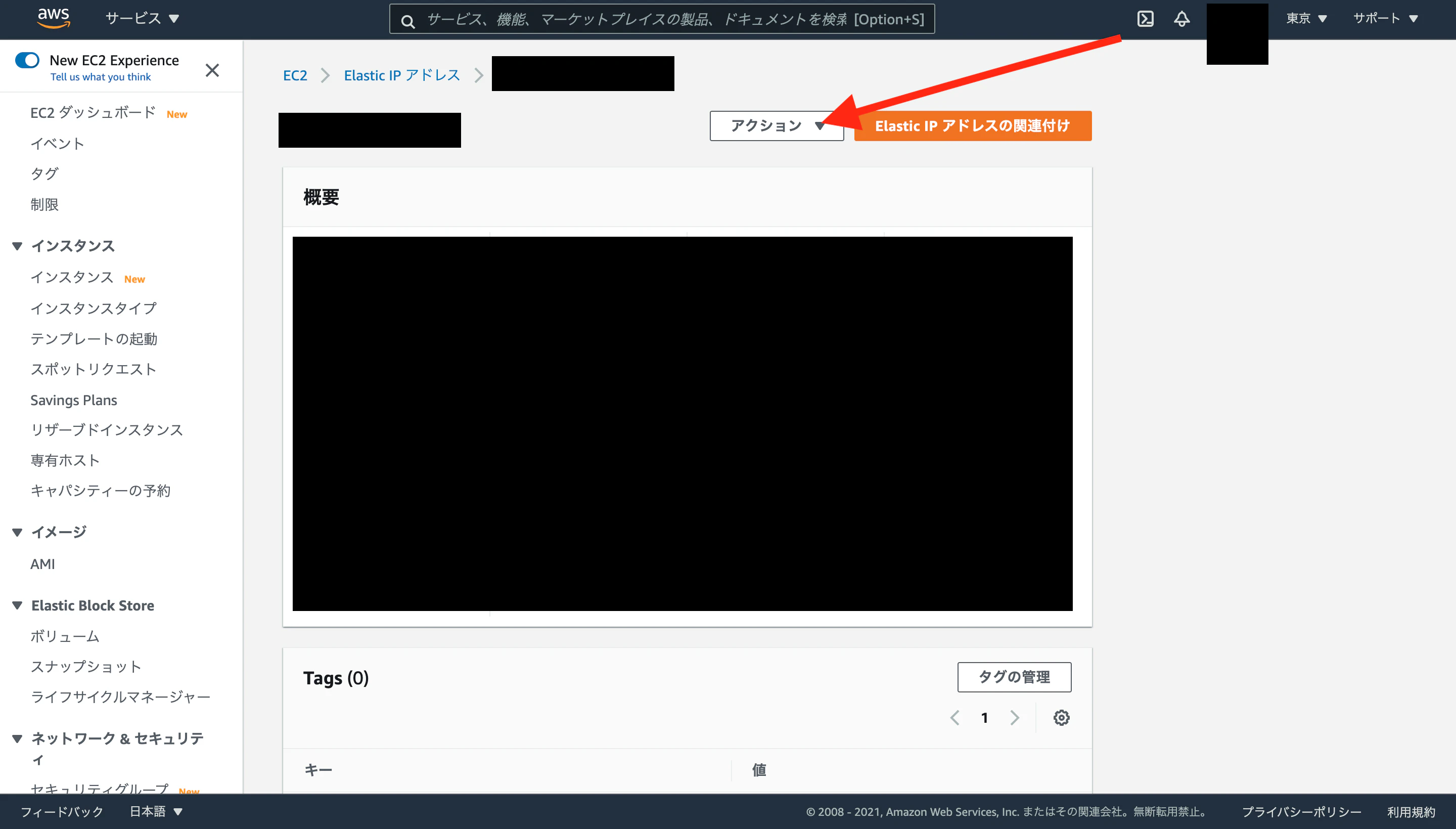Collapse the インスタンス sidebar section
This screenshot has height=829, width=1456.
17,246
